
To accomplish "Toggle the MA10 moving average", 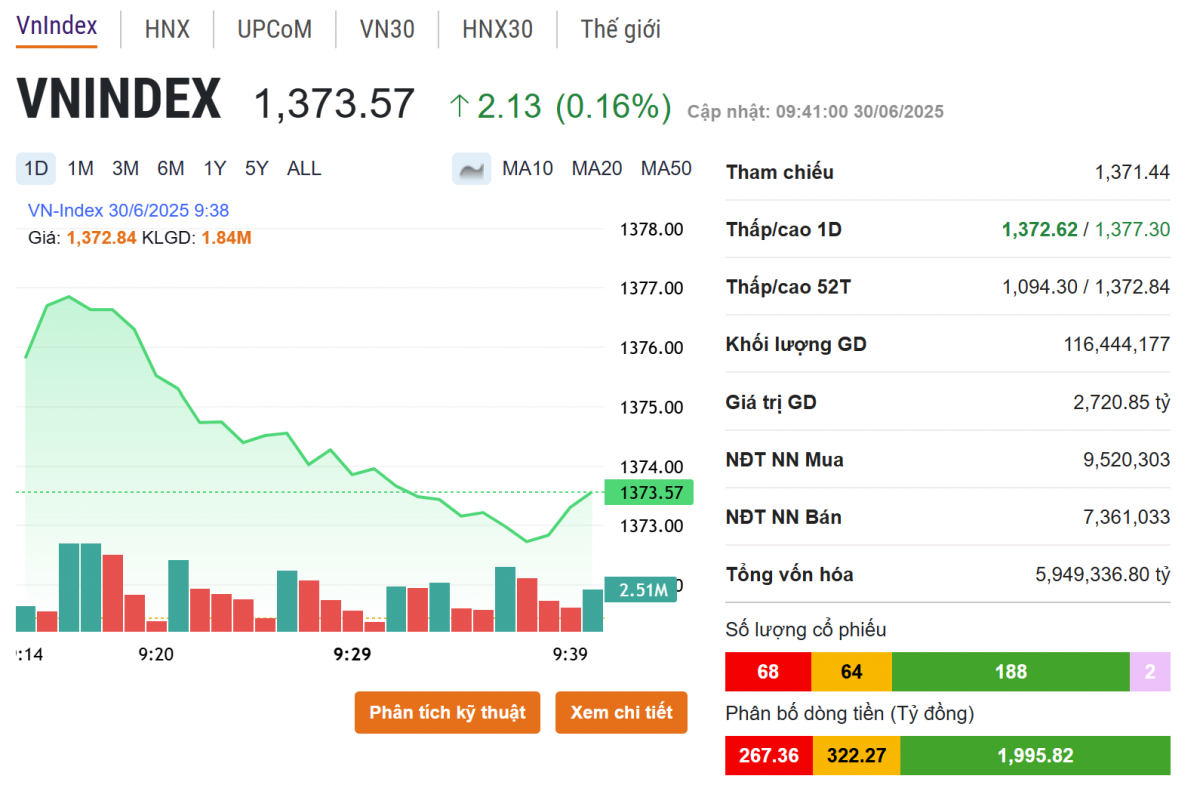I will click(x=527, y=169).
